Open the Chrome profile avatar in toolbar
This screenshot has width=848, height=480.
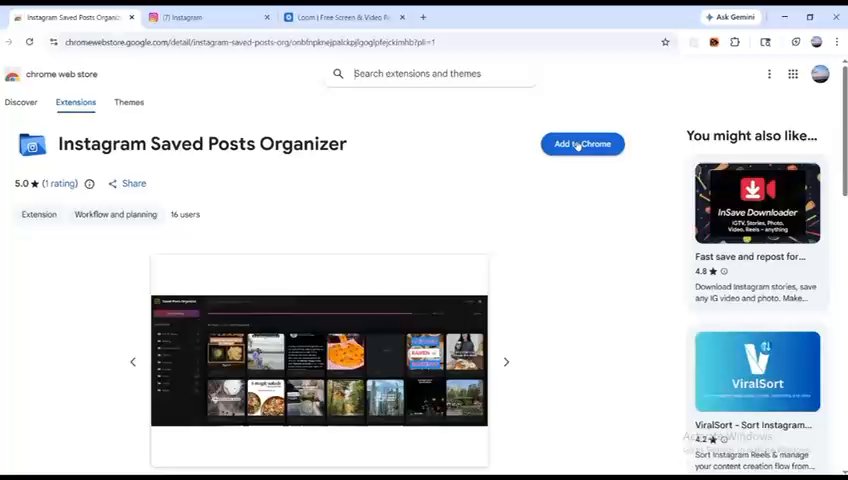817,42
